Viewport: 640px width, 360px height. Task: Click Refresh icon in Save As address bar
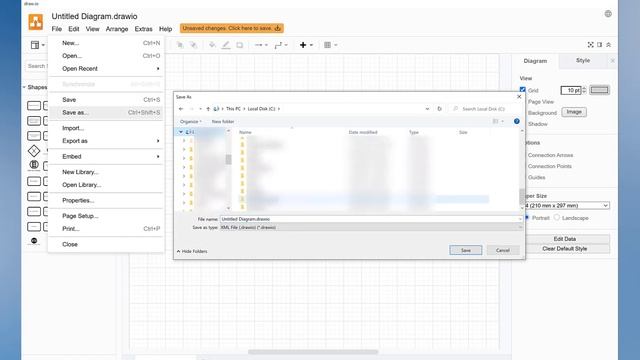[440, 109]
